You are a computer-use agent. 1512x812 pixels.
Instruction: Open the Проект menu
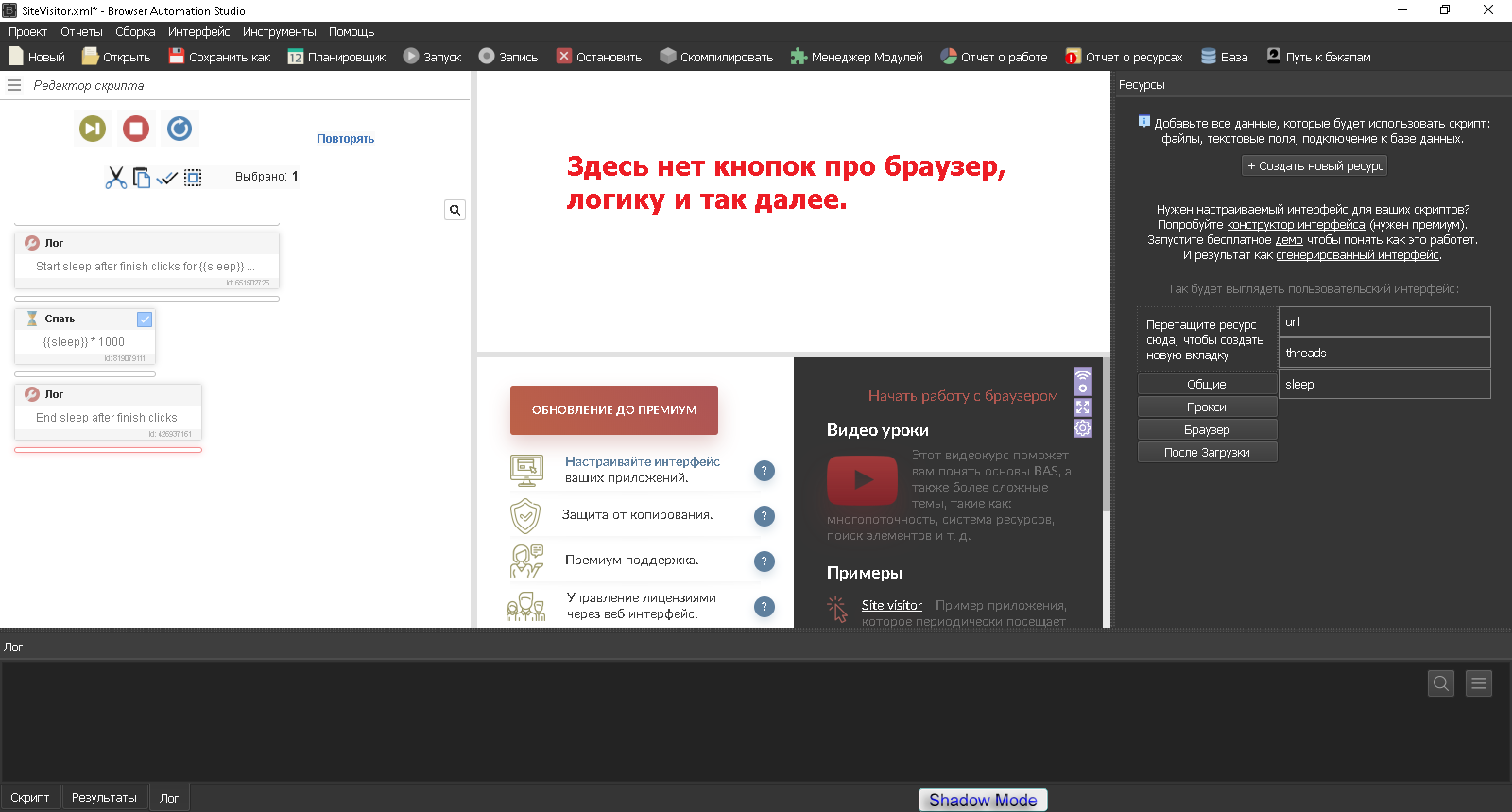27,31
